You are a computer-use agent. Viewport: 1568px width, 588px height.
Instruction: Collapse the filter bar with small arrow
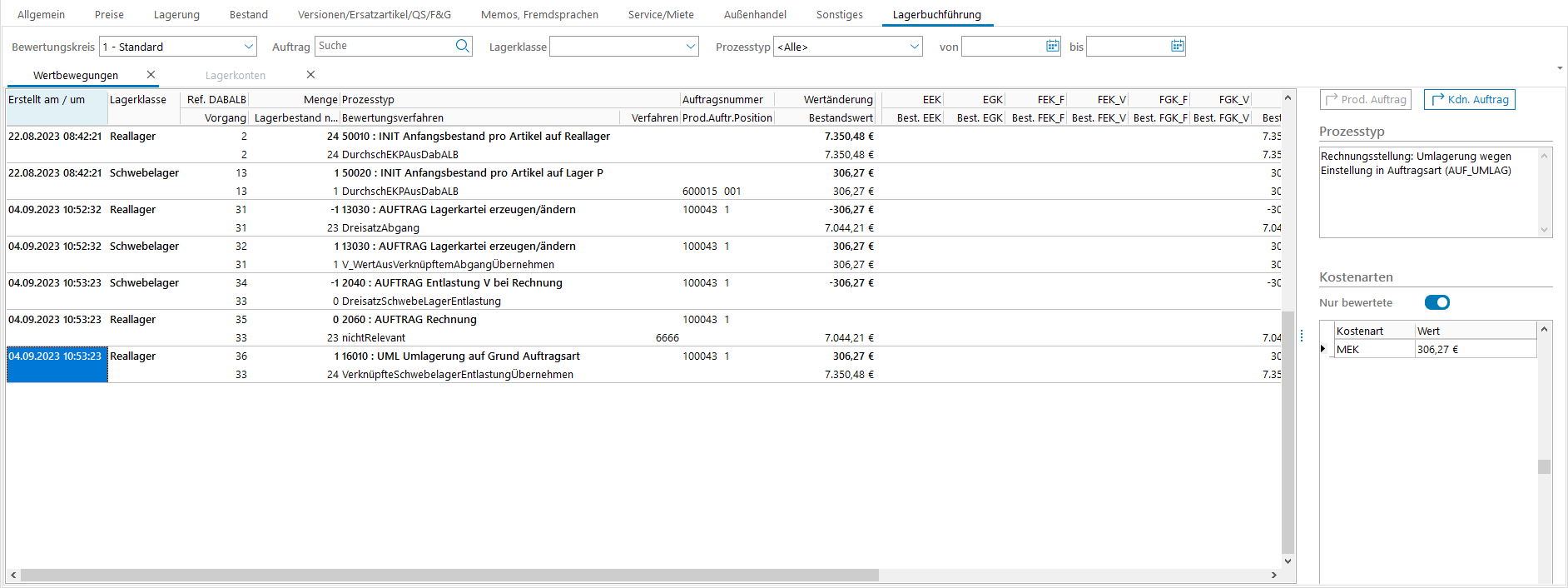click(1559, 68)
